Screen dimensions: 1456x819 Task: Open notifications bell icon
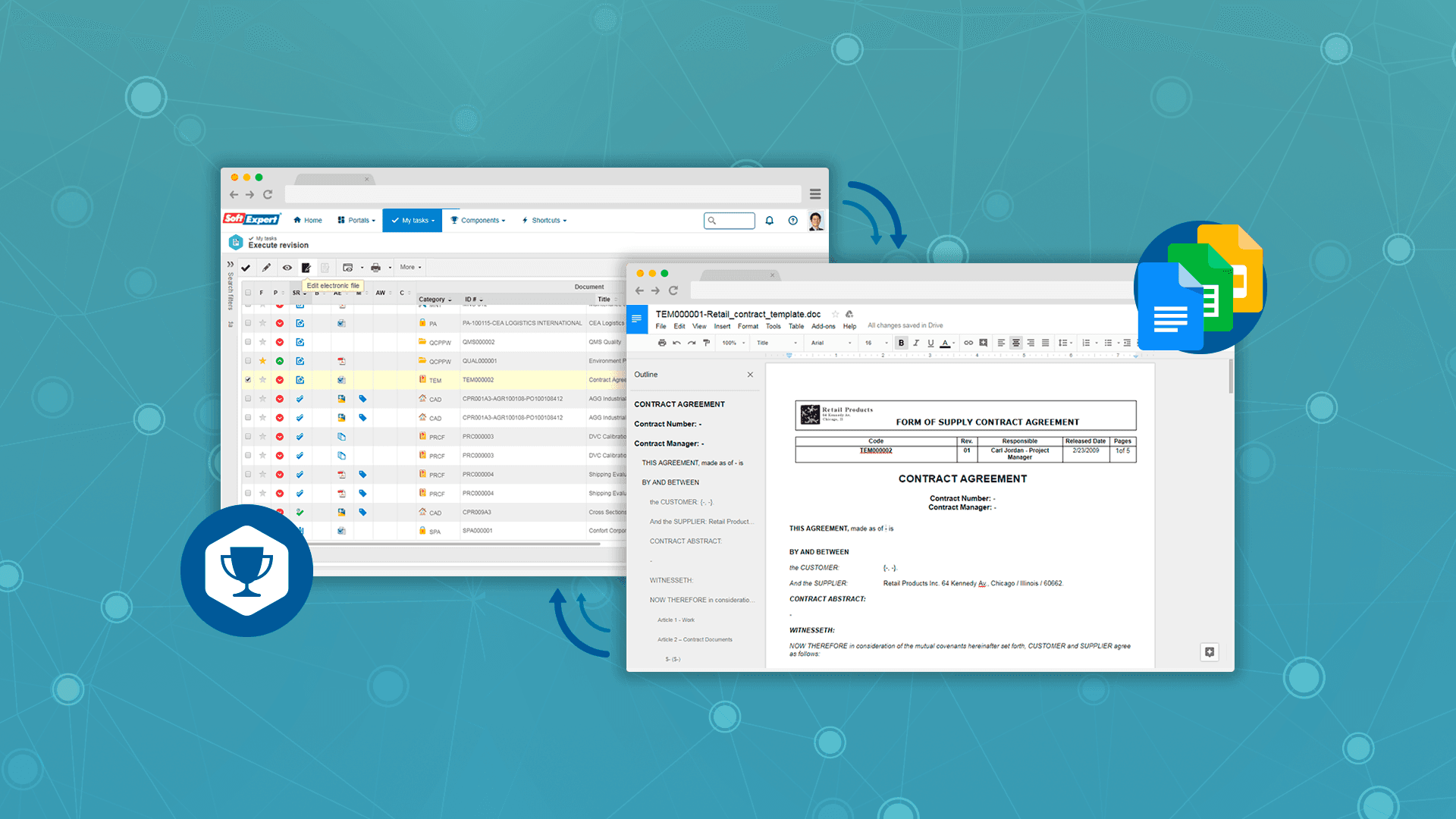[769, 221]
